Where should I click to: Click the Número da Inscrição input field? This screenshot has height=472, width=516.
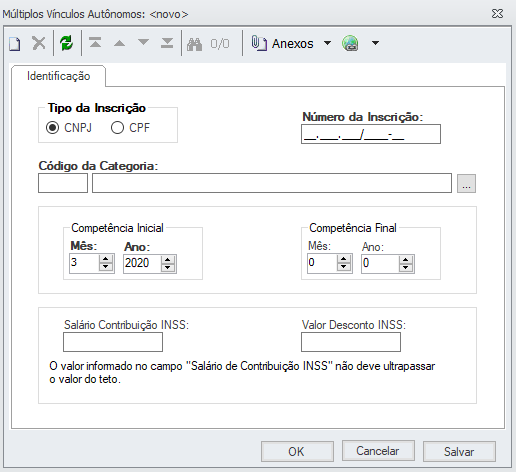[x=371, y=134]
